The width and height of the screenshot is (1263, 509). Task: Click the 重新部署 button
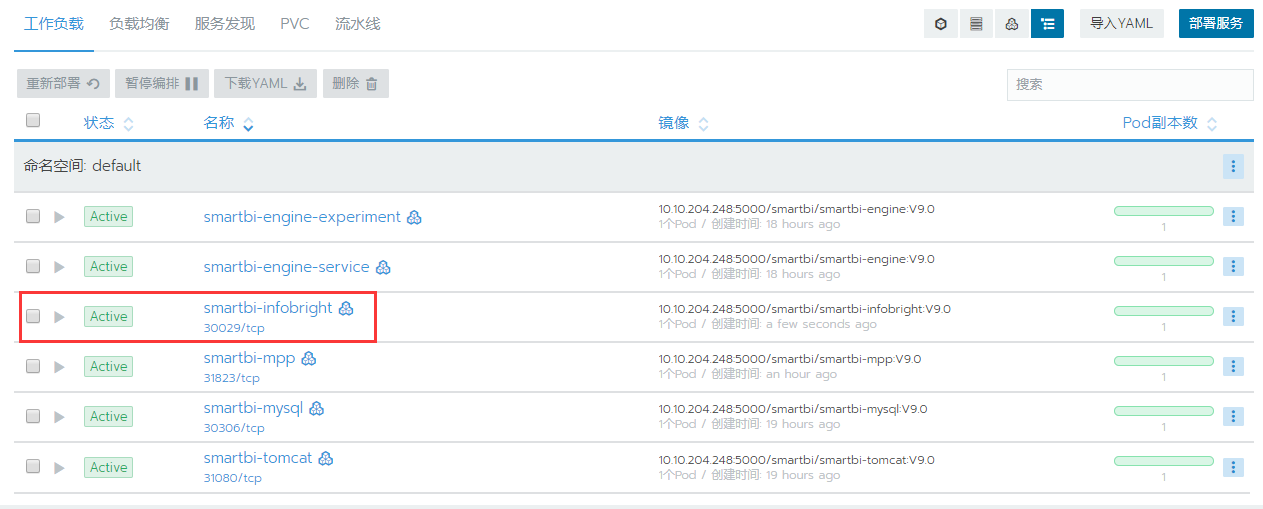click(x=63, y=84)
